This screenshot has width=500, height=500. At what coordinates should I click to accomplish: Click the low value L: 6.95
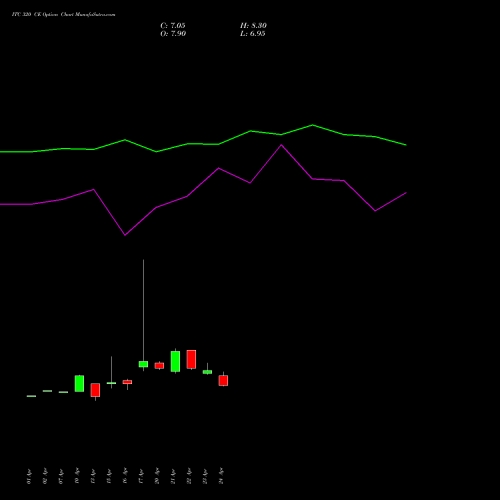[x=253, y=34]
